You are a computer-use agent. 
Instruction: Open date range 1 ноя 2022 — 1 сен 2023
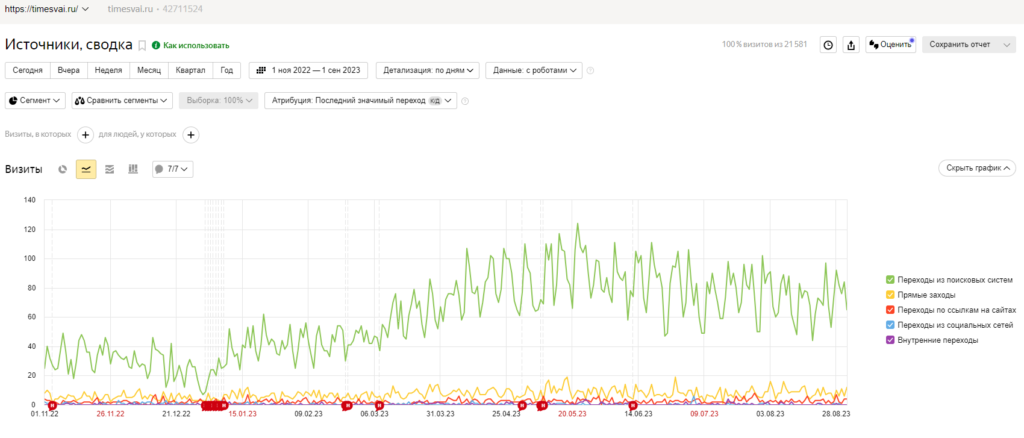coord(308,70)
